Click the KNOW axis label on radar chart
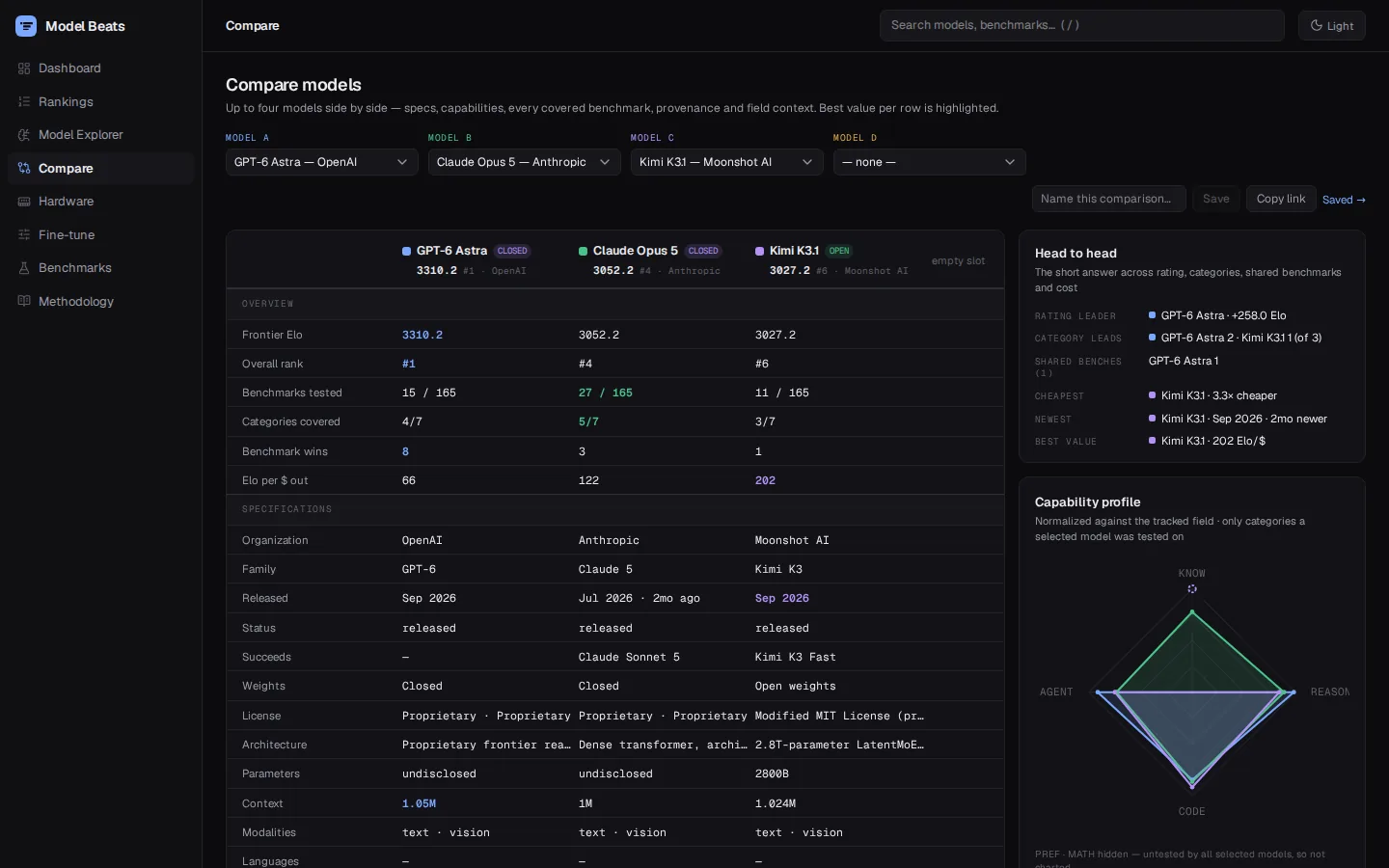 pyautogui.click(x=1192, y=573)
